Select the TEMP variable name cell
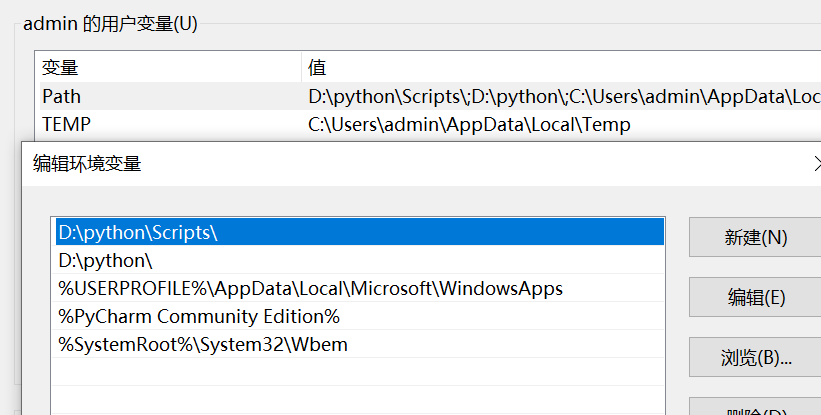821x415 pixels. coord(170,125)
